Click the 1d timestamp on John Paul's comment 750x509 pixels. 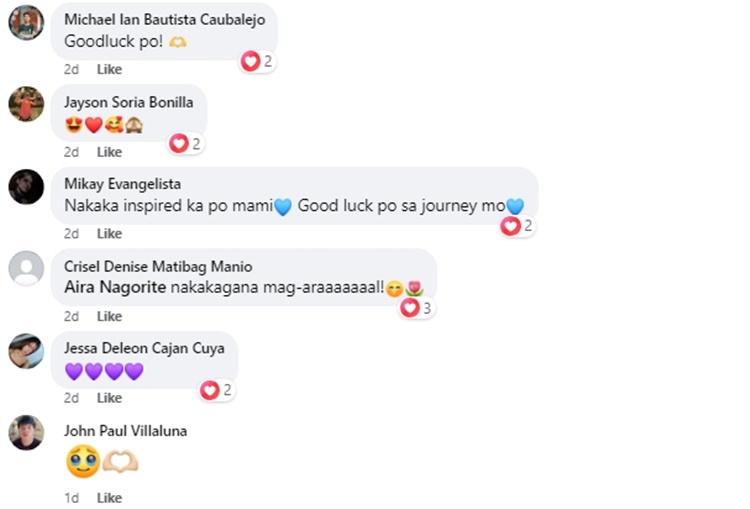coord(71,498)
